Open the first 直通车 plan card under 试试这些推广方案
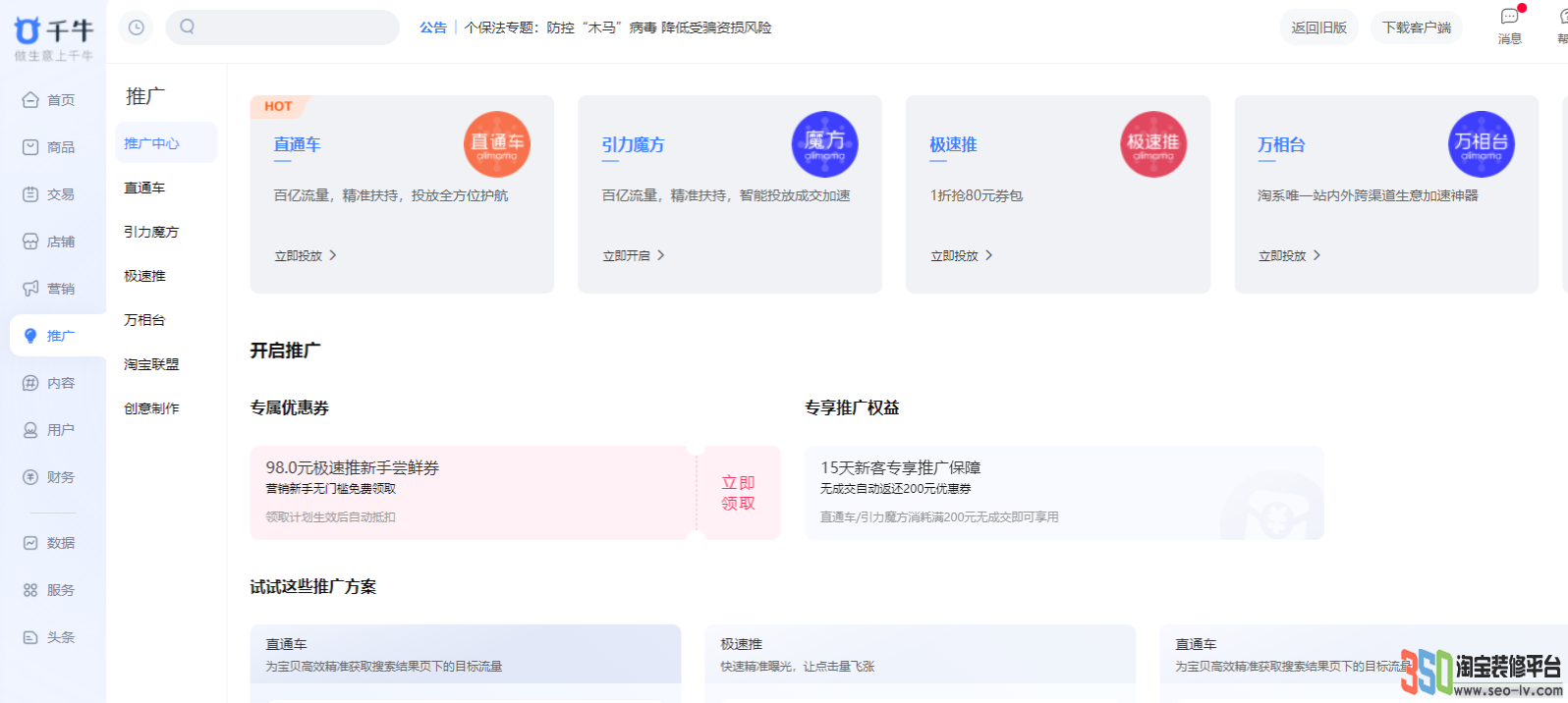The width and height of the screenshot is (1568, 703). 466,663
